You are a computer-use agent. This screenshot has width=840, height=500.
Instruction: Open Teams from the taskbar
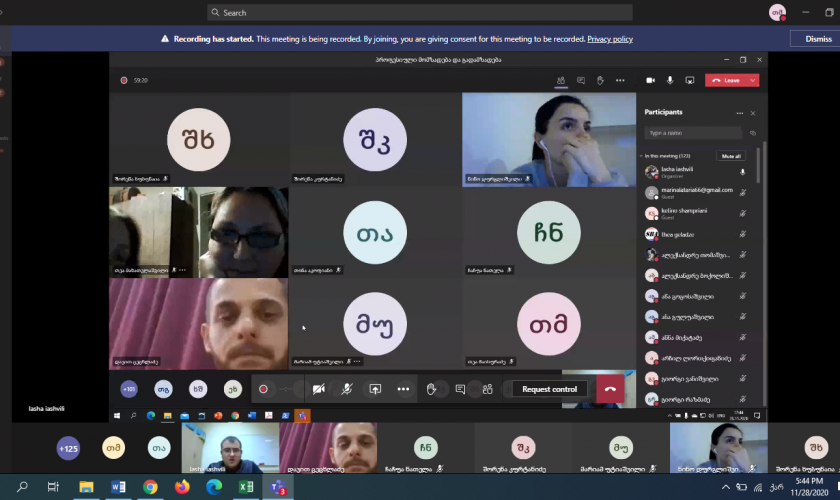pos(278,487)
